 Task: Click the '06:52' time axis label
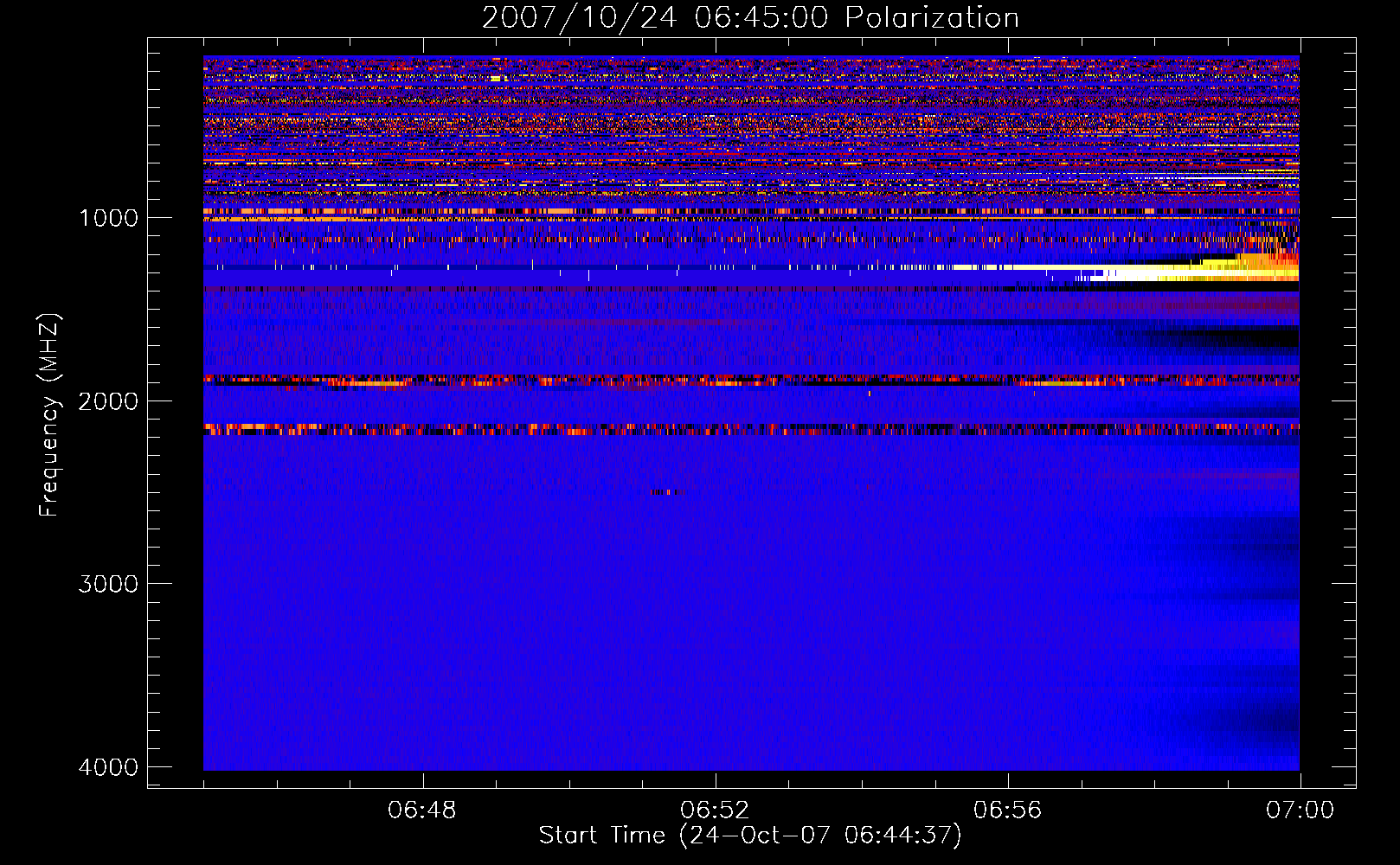click(x=715, y=811)
